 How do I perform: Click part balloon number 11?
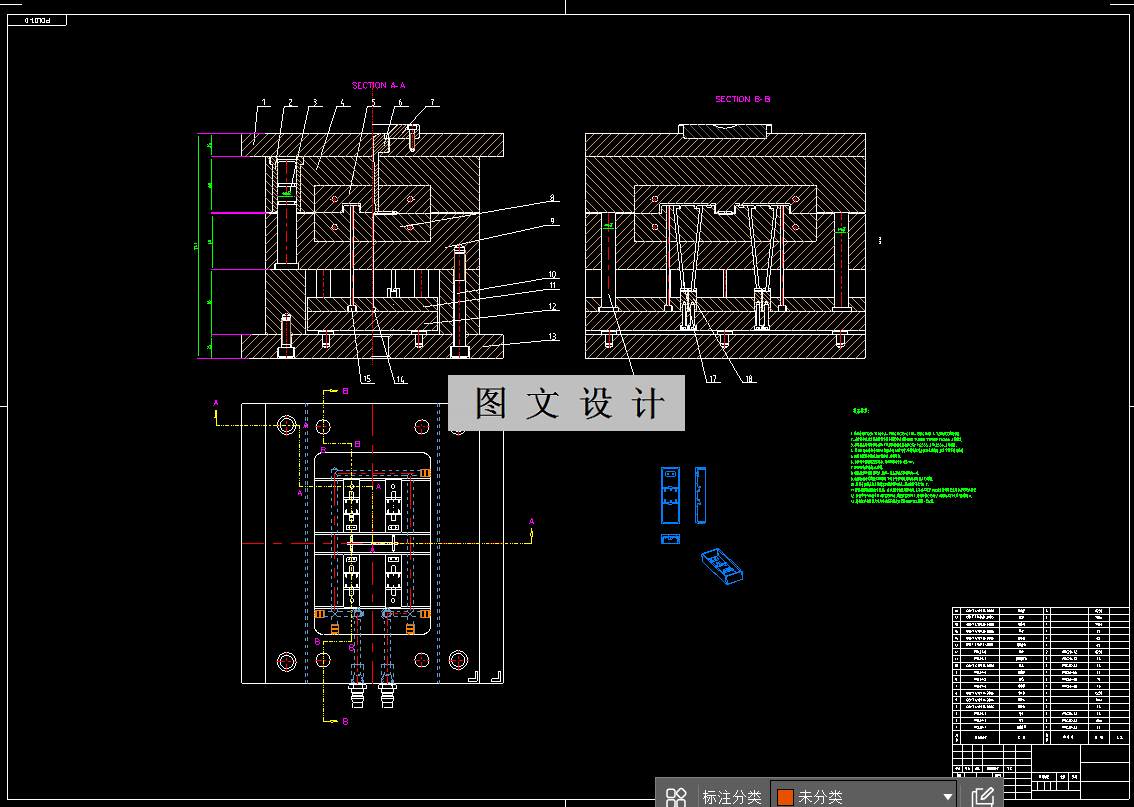[x=552, y=286]
